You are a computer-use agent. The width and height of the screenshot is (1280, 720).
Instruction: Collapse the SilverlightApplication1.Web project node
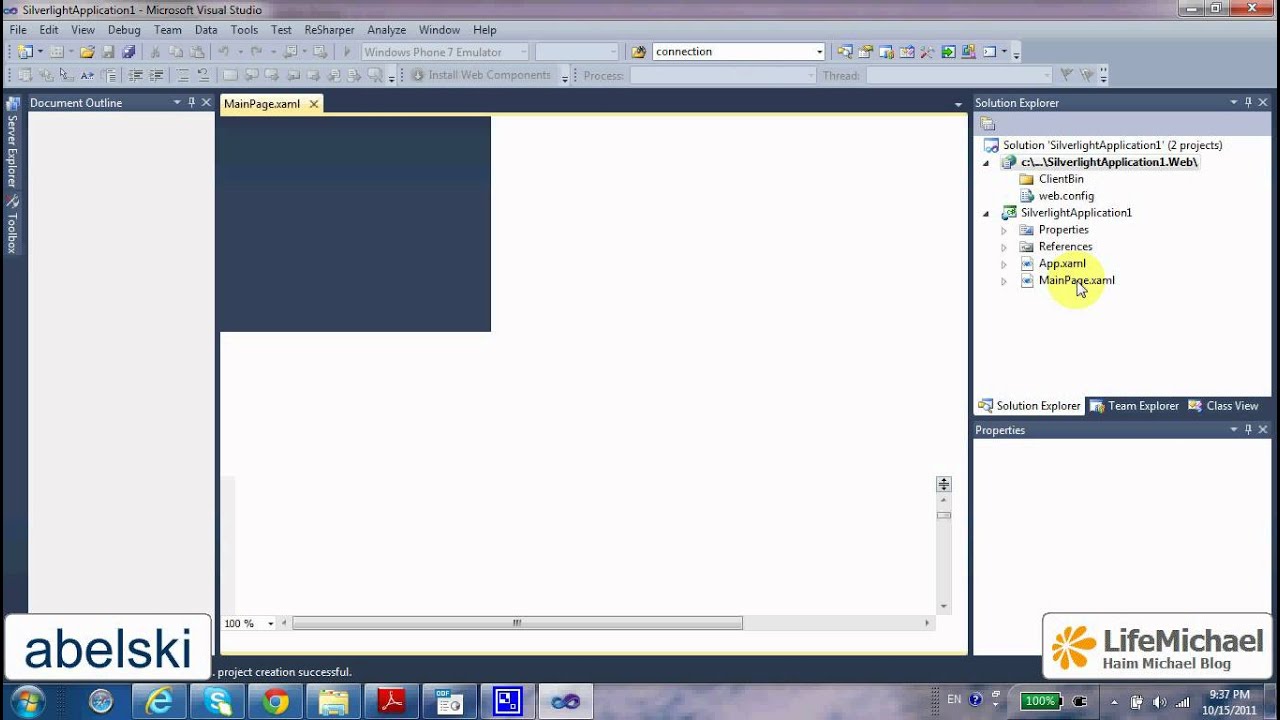(x=987, y=162)
